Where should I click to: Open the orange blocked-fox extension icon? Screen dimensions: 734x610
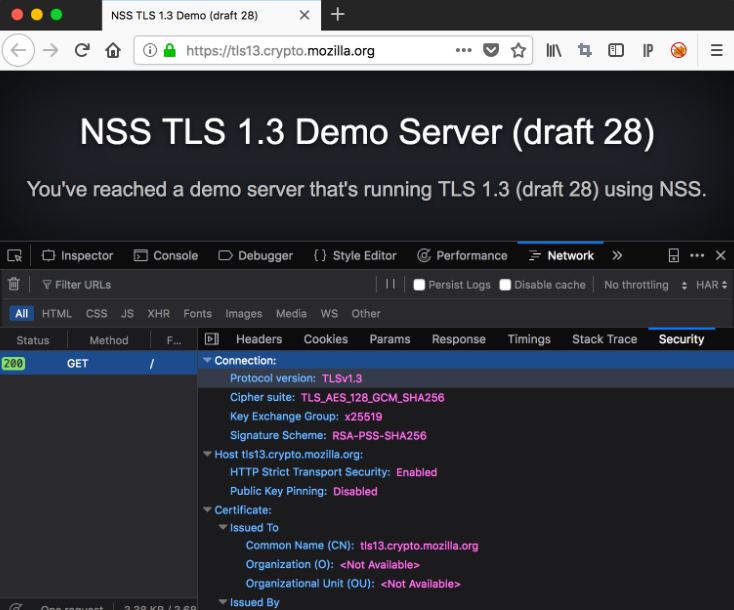[678, 50]
